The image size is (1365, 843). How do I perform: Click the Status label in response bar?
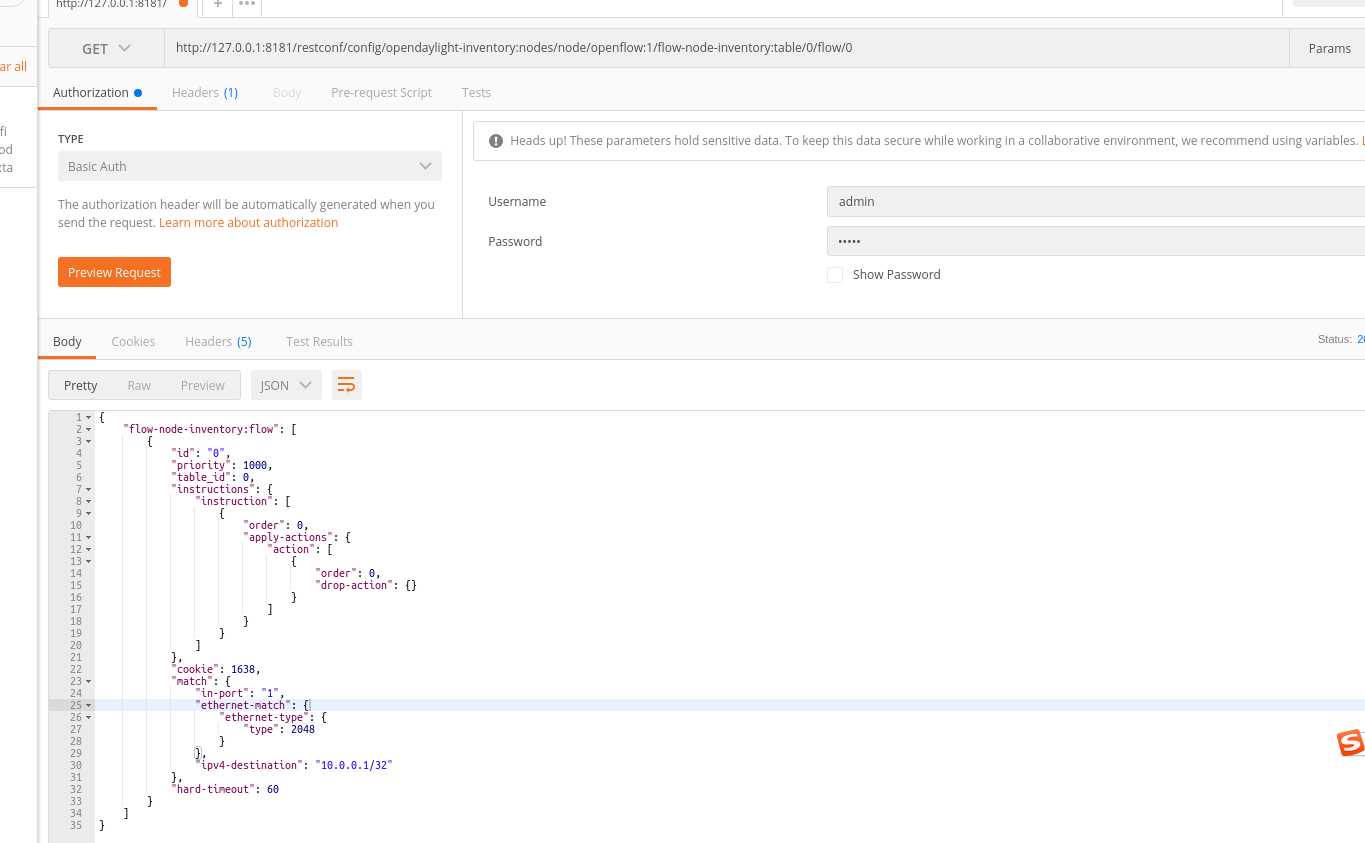tap(1335, 340)
